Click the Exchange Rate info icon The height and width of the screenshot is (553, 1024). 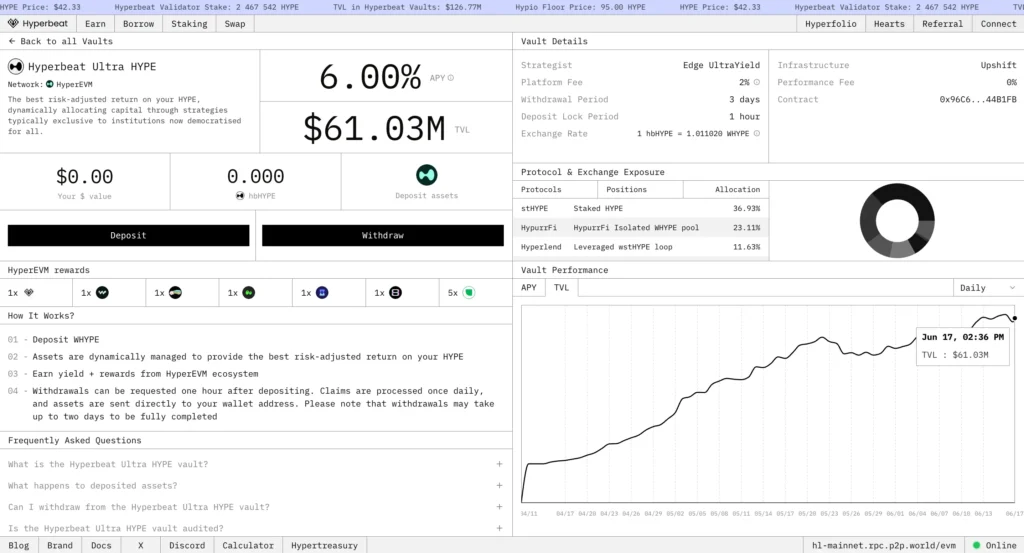click(756, 133)
